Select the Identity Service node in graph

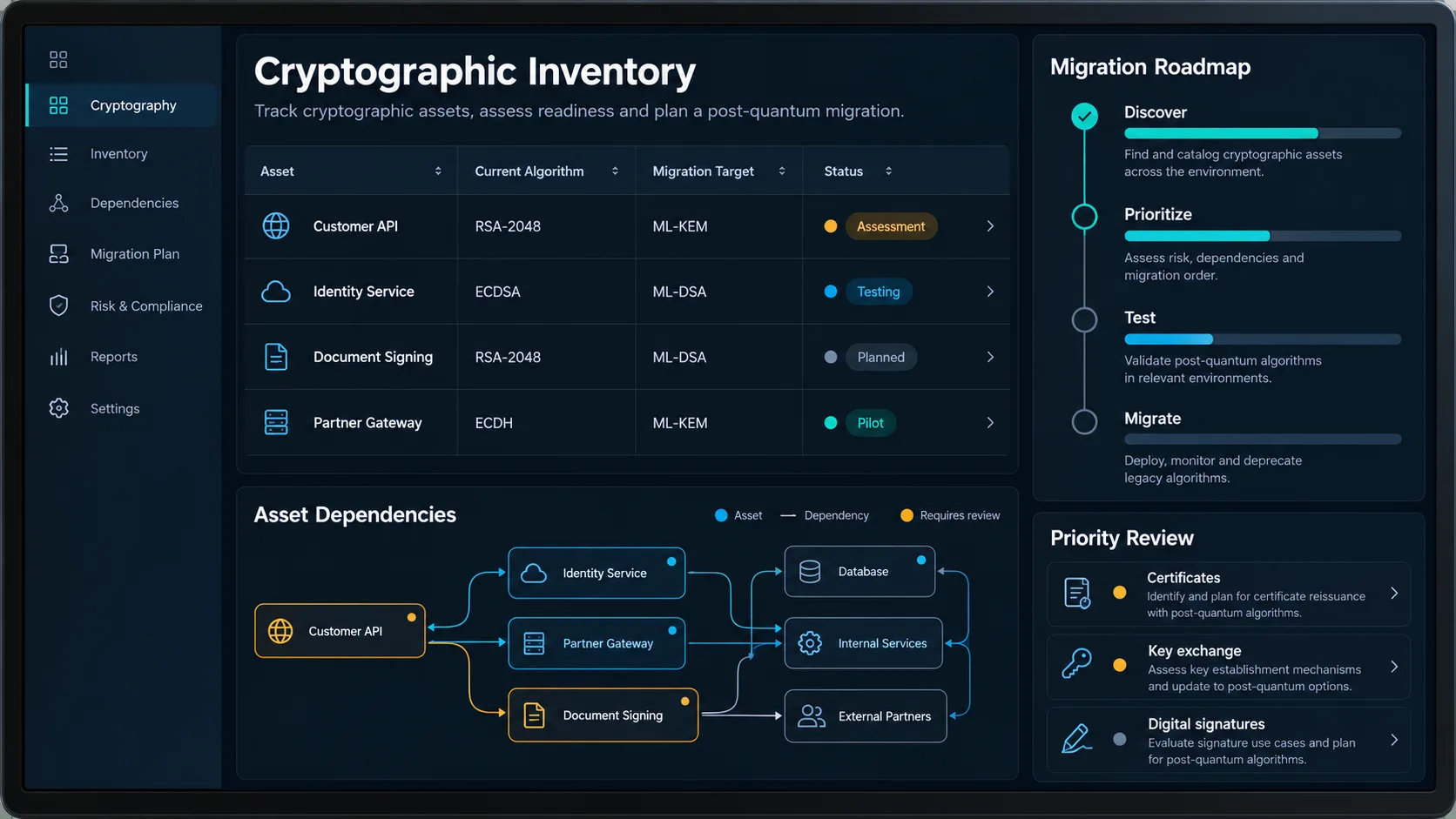point(597,573)
